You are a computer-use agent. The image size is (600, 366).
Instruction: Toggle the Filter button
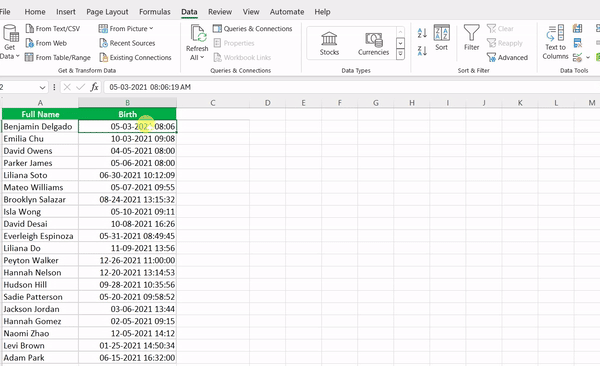pos(471,38)
